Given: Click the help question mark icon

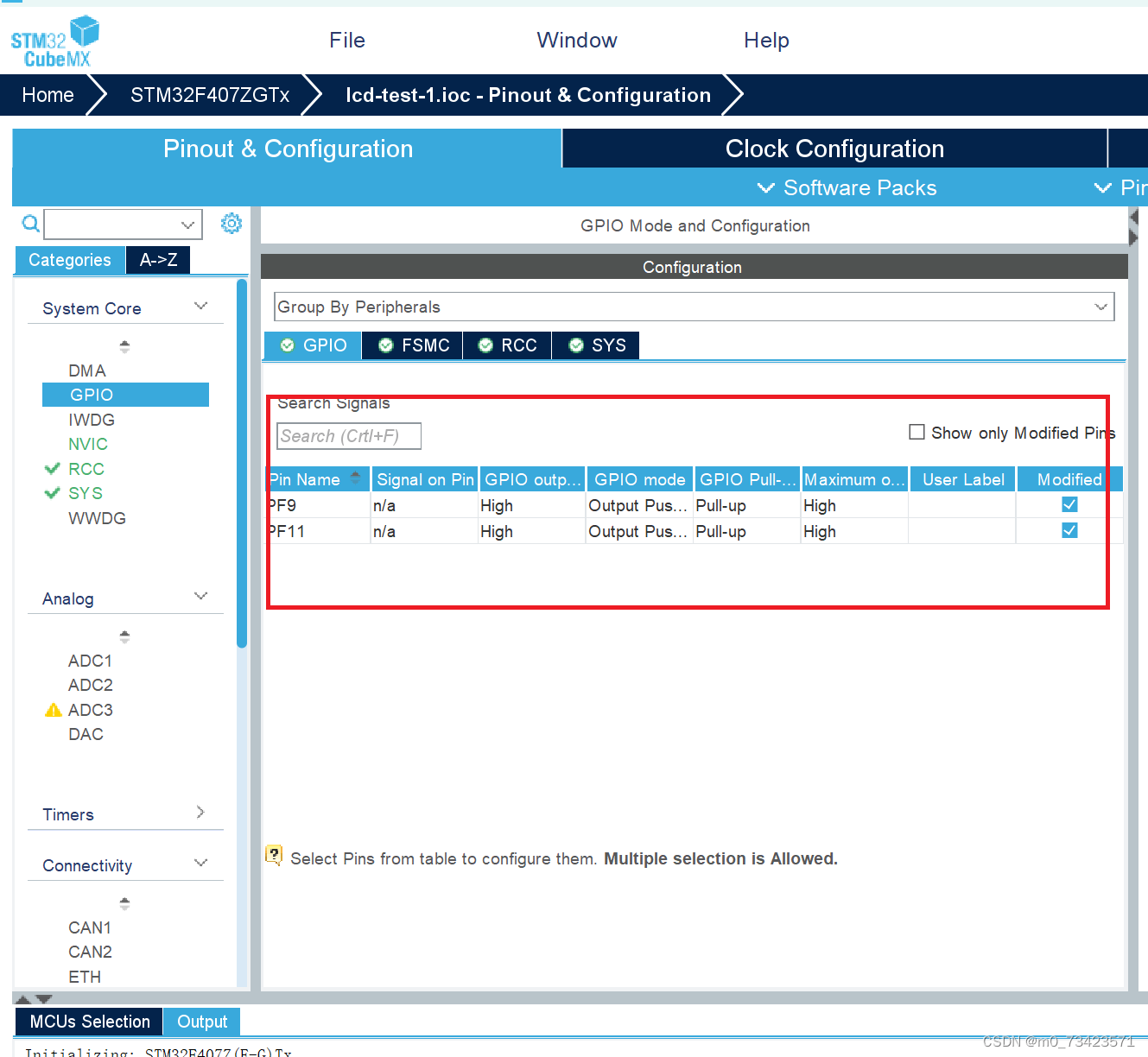Looking at the screenshot, I should click(x=274, y=855).
